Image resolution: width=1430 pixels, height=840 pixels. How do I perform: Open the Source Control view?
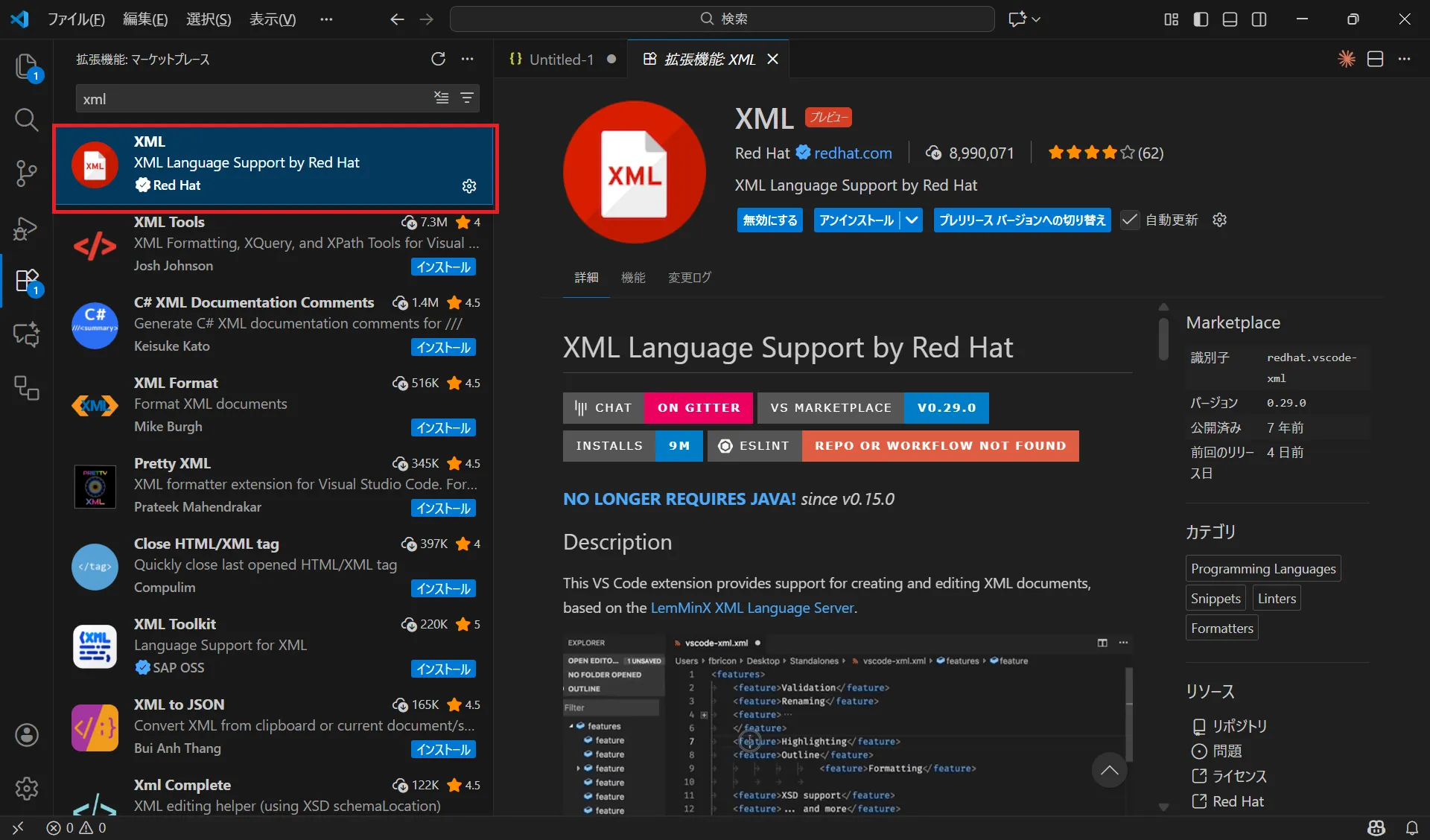tap(26, 174)
